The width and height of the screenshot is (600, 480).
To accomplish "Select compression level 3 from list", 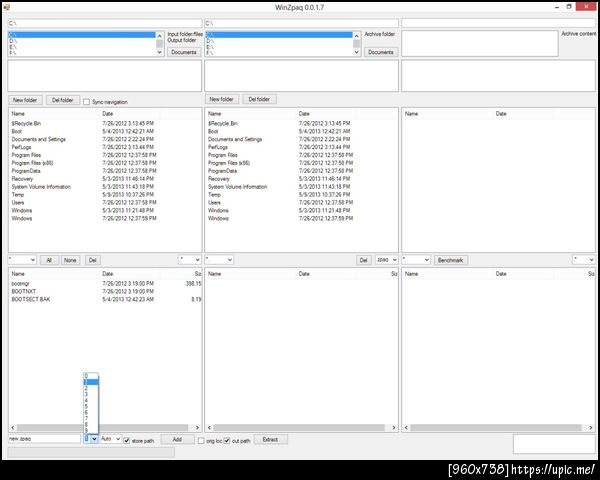I will pos(91,394).
